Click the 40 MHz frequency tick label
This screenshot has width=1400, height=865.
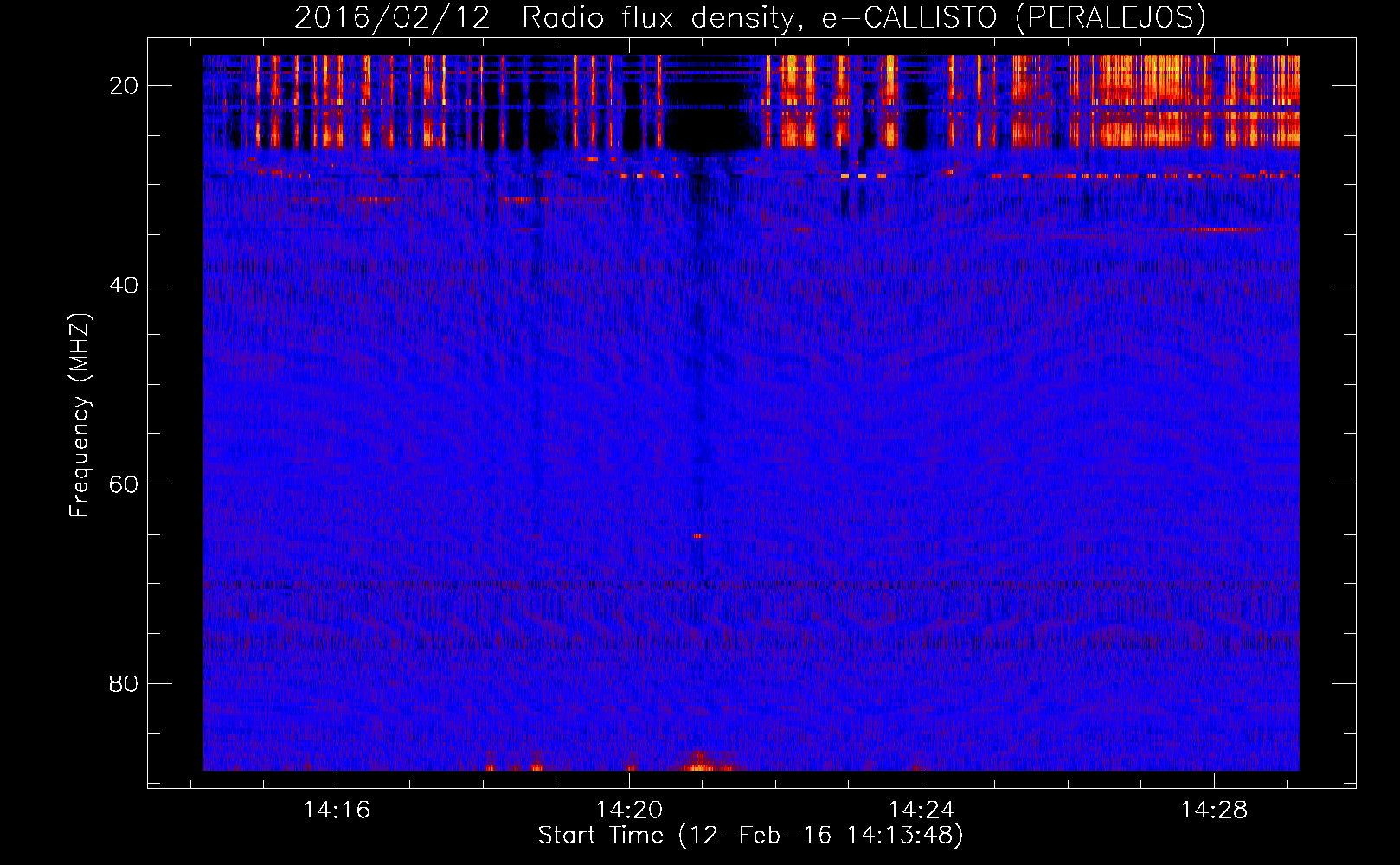[124, 285]
